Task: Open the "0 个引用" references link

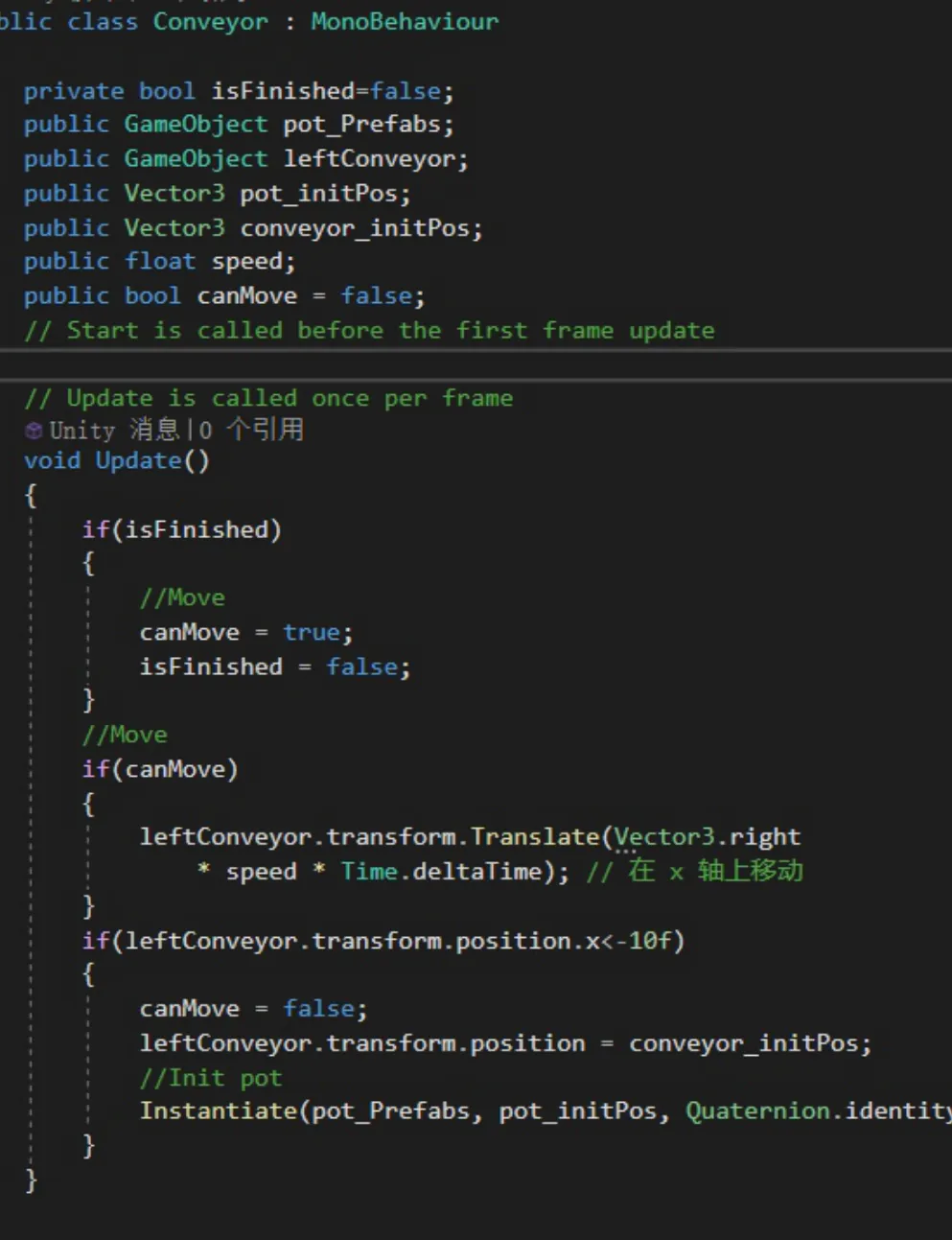Action: [251, 430]
